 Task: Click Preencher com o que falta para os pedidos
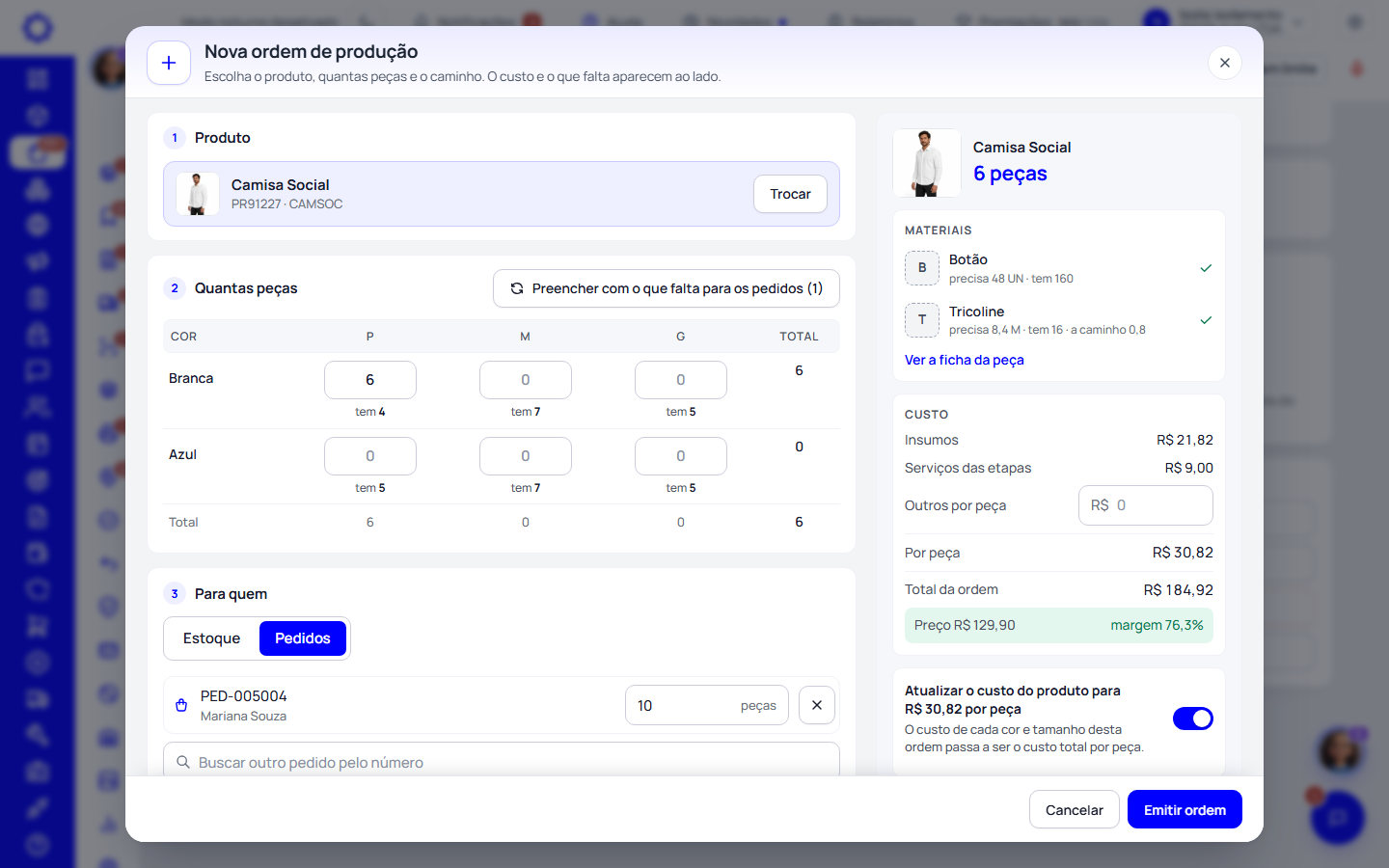666,288
